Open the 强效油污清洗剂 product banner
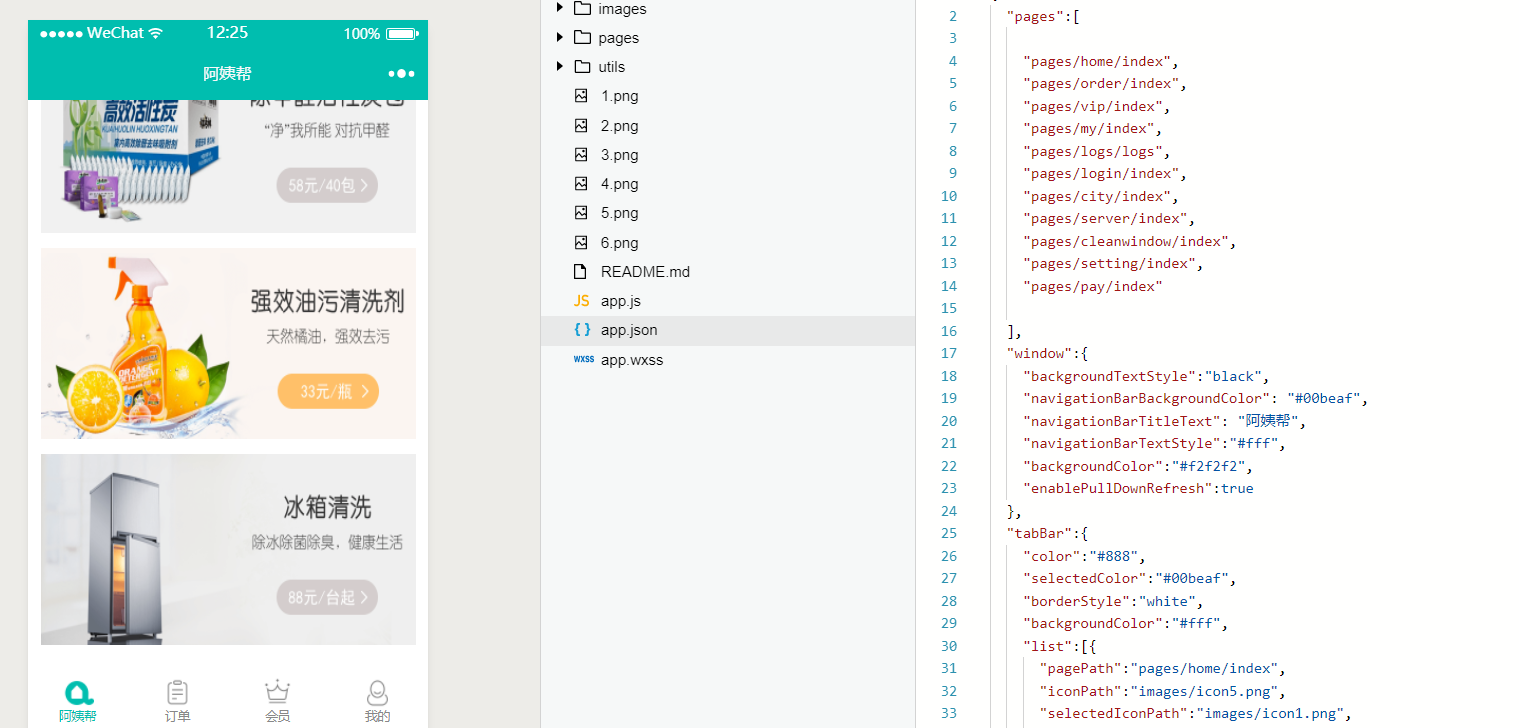This screenshot has width=1519, height=728. click(228, 343)
